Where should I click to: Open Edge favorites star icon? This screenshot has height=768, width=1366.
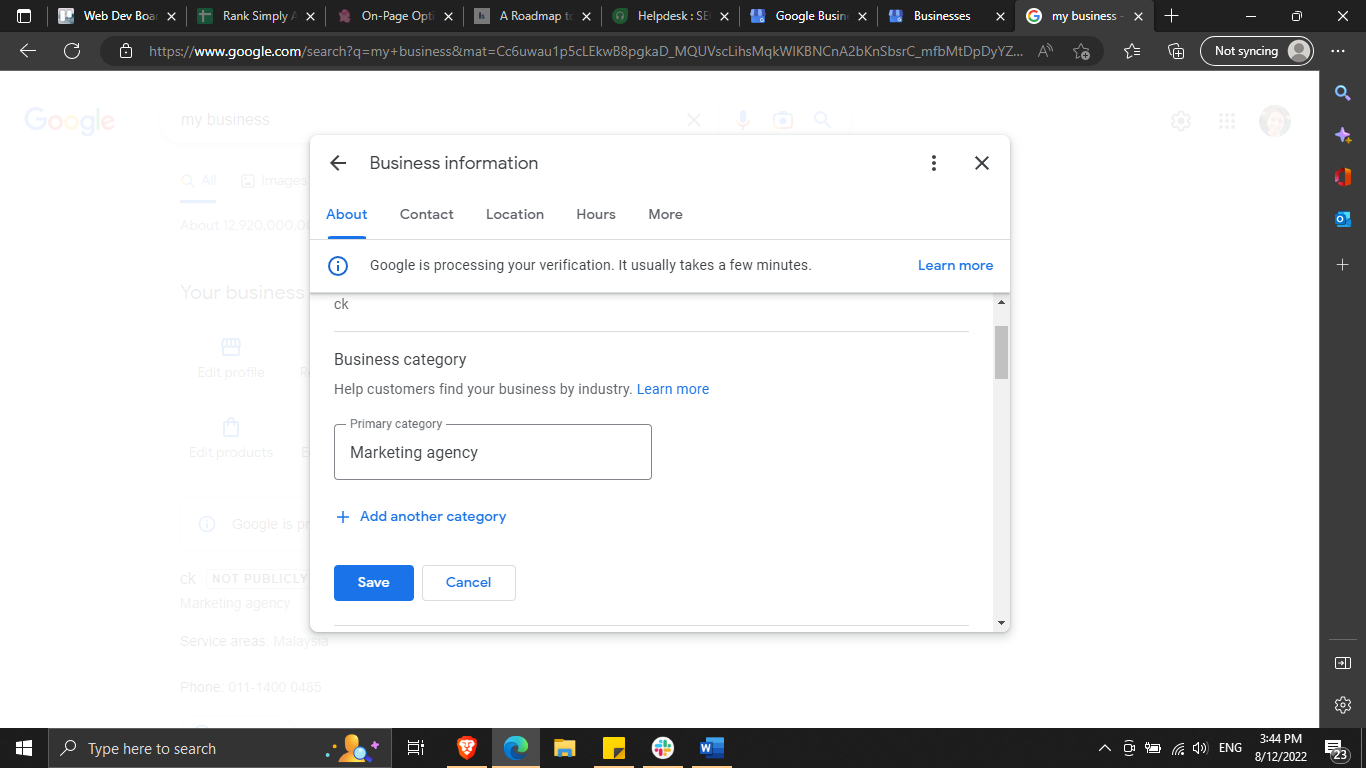(1132, 51)
